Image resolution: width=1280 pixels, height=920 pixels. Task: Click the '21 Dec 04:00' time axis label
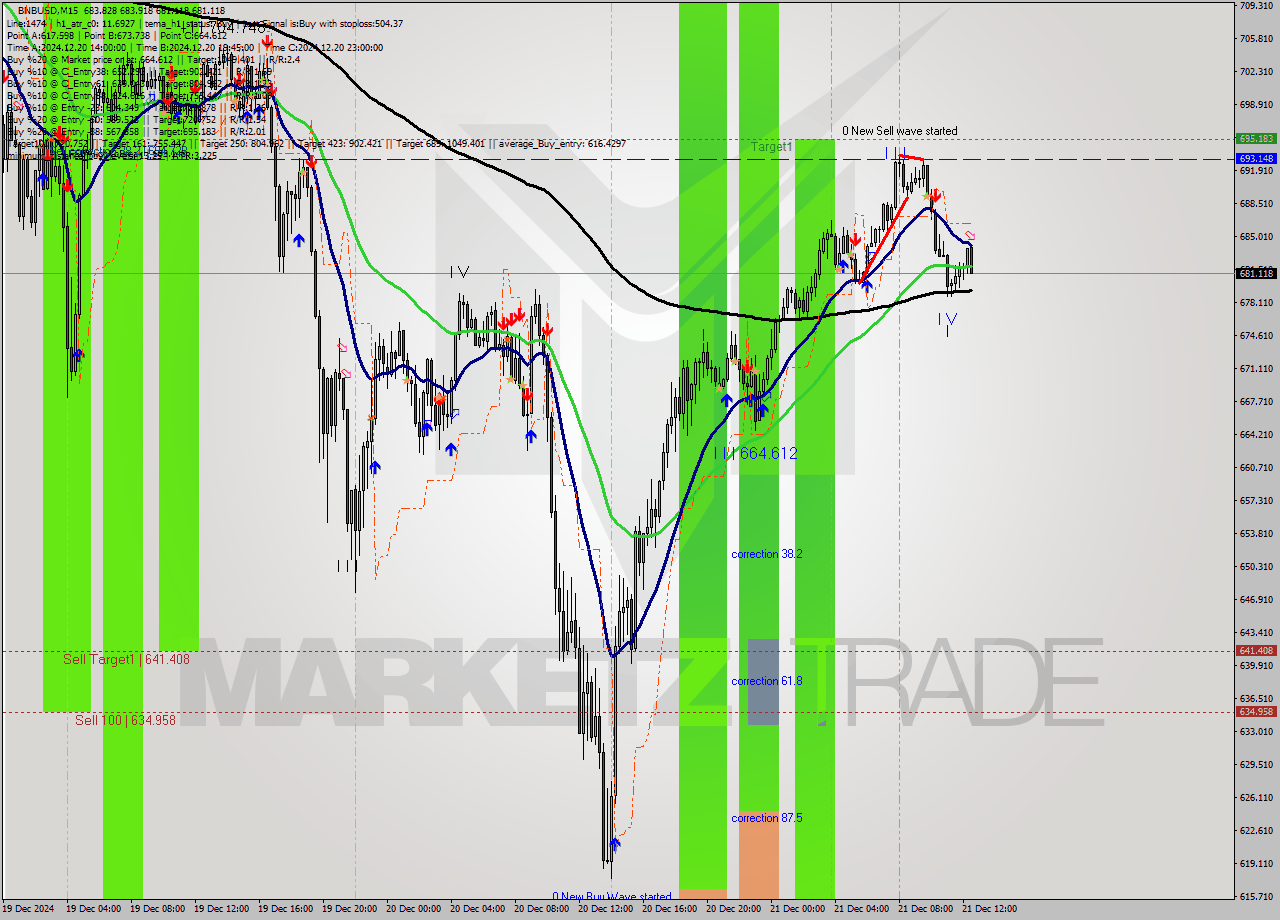point(861,909)
